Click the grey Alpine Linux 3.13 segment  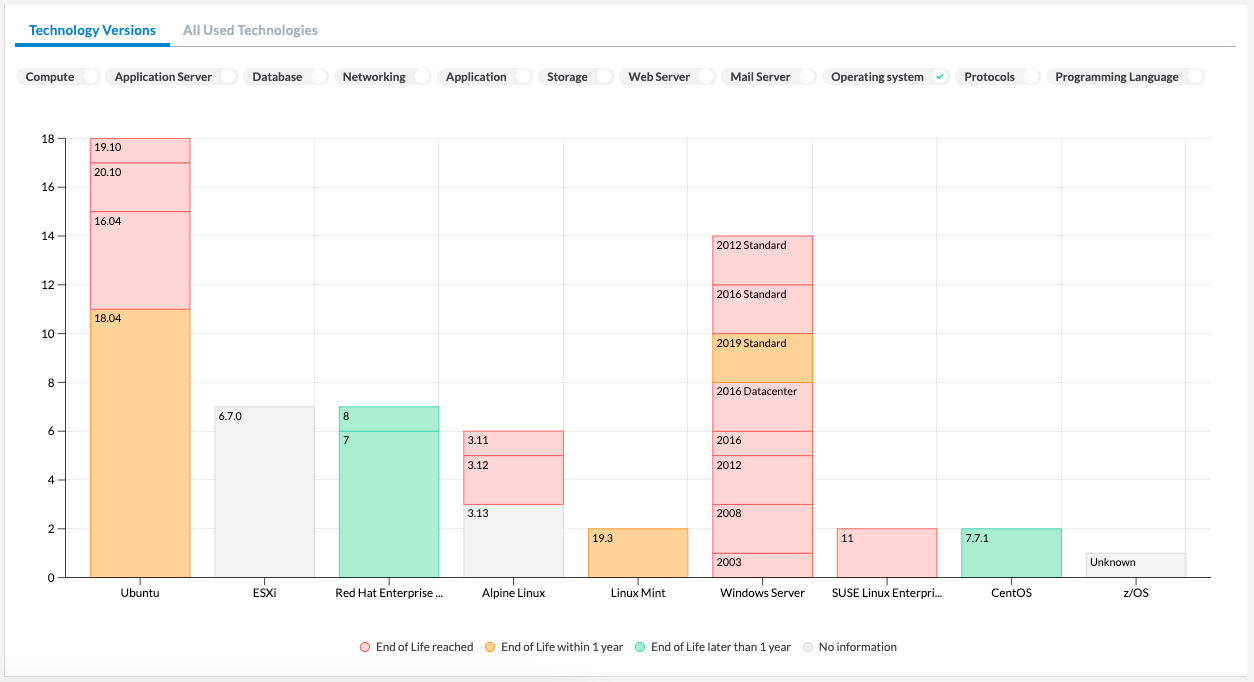pyautogui.click(x=513, y=541)
